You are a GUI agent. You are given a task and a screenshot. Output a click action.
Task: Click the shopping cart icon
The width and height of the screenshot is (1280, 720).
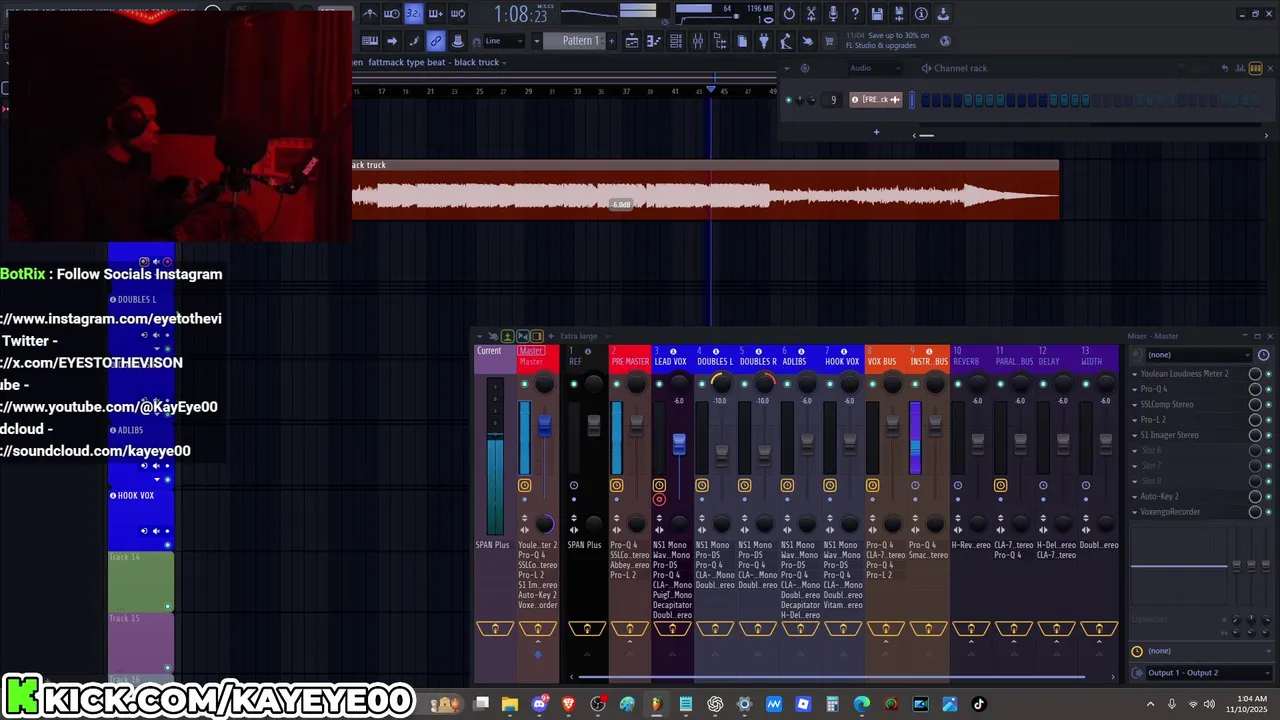pos(830,41)
